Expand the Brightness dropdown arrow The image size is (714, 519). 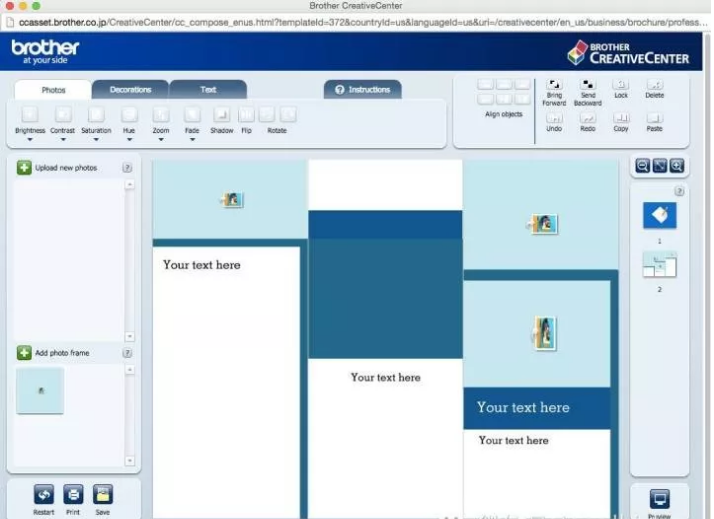coord(30,140)
